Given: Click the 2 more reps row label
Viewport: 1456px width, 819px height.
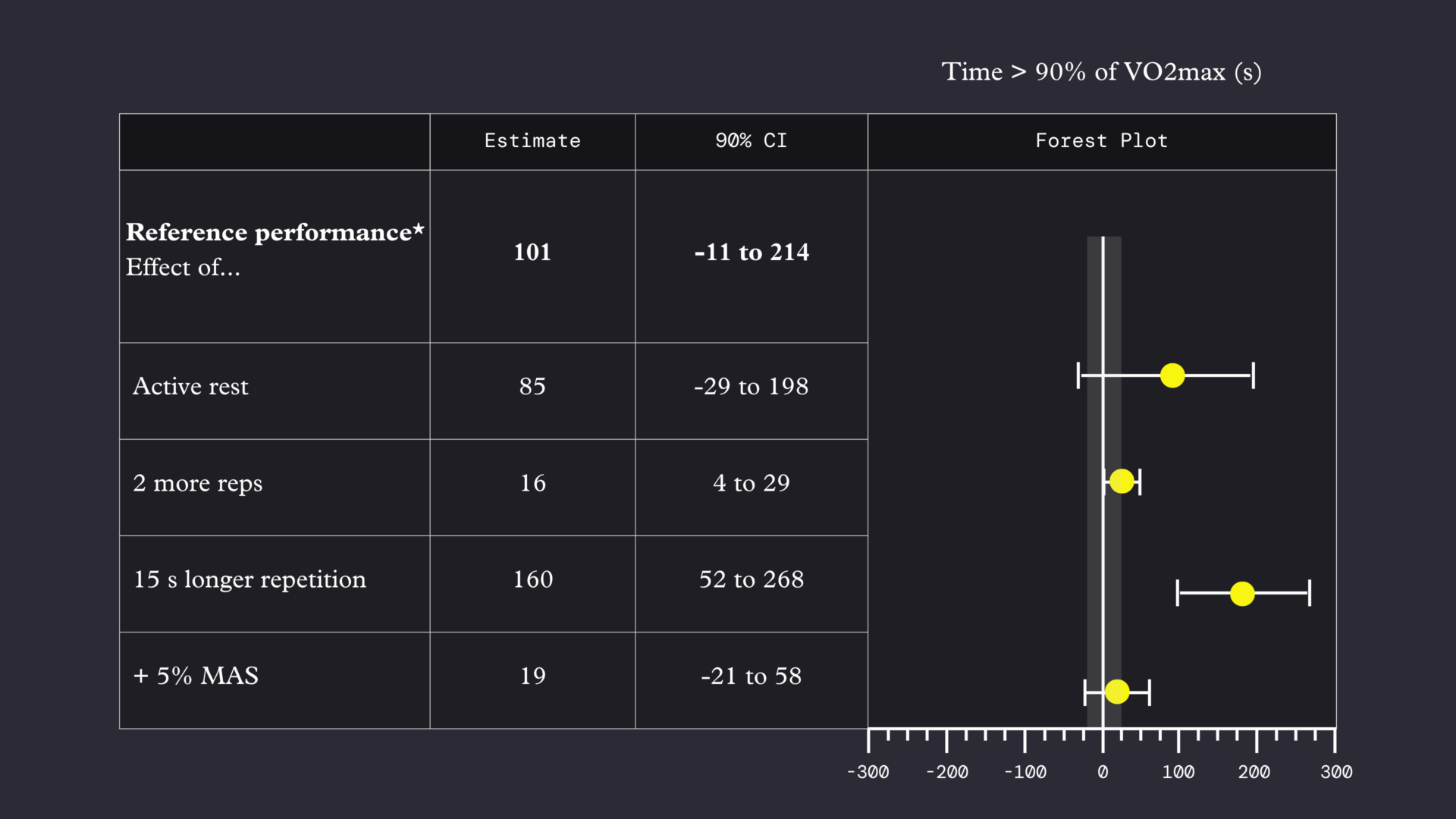Looking at the screenshot, I should 197,484.
